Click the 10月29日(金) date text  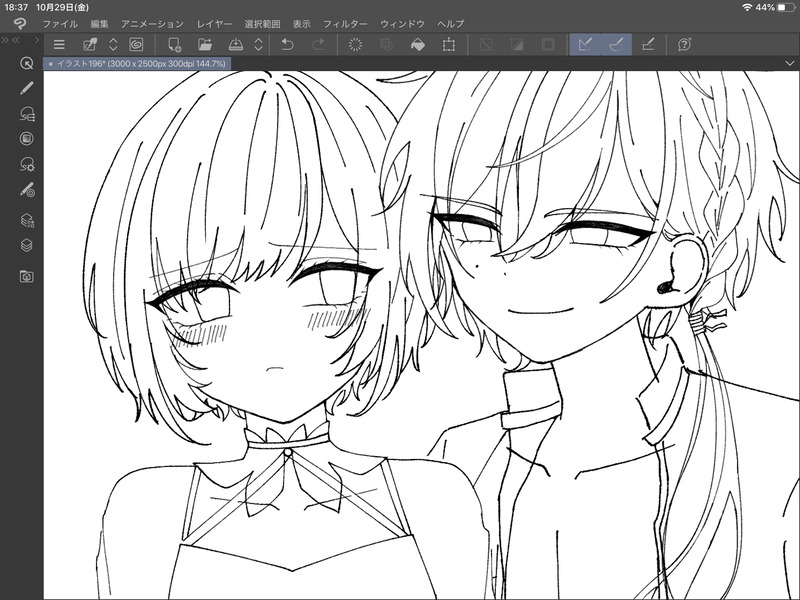click(x=62, y=7)
